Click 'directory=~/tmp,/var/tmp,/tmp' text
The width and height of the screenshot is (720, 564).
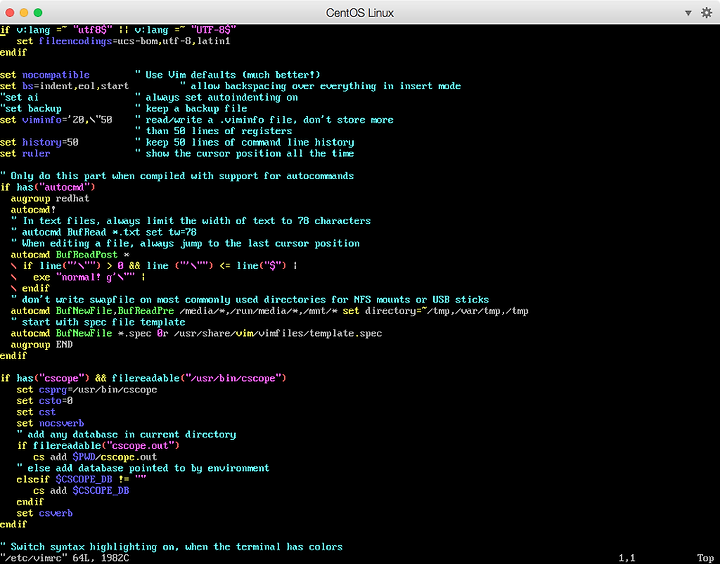pyautogui.click(x=447, y=311)
